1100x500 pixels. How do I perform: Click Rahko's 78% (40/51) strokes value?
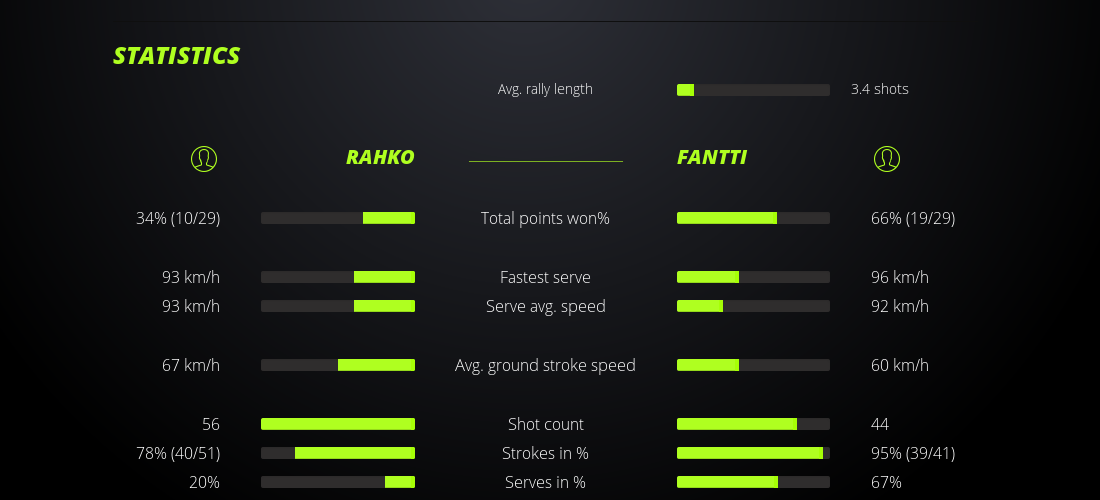178,453
